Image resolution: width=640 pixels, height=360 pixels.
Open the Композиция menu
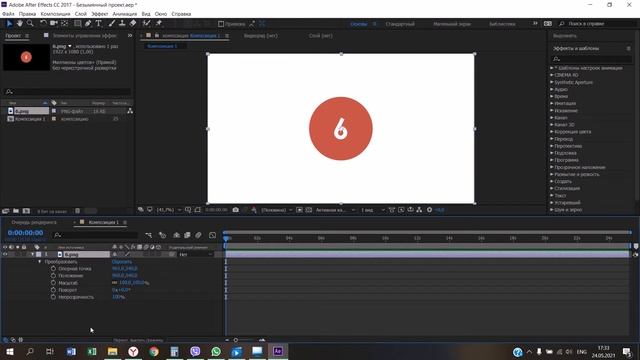pos(56,14)
